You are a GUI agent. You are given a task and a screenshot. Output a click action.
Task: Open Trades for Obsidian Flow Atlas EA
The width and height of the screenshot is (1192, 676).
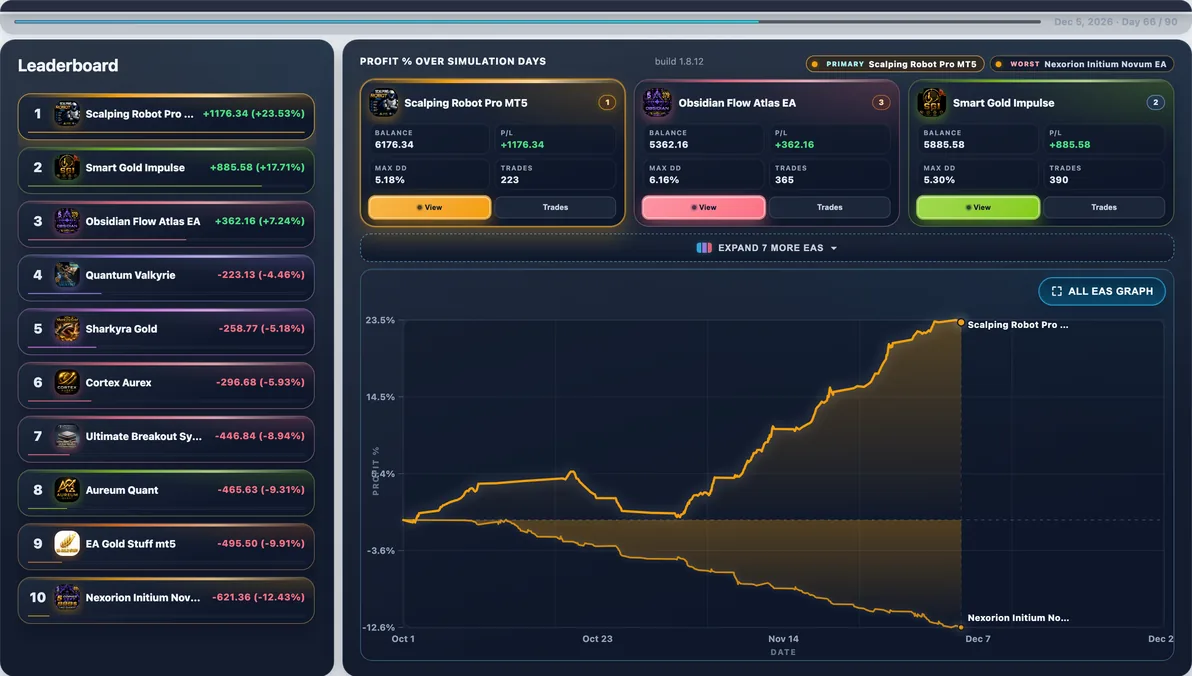point(829,208)
